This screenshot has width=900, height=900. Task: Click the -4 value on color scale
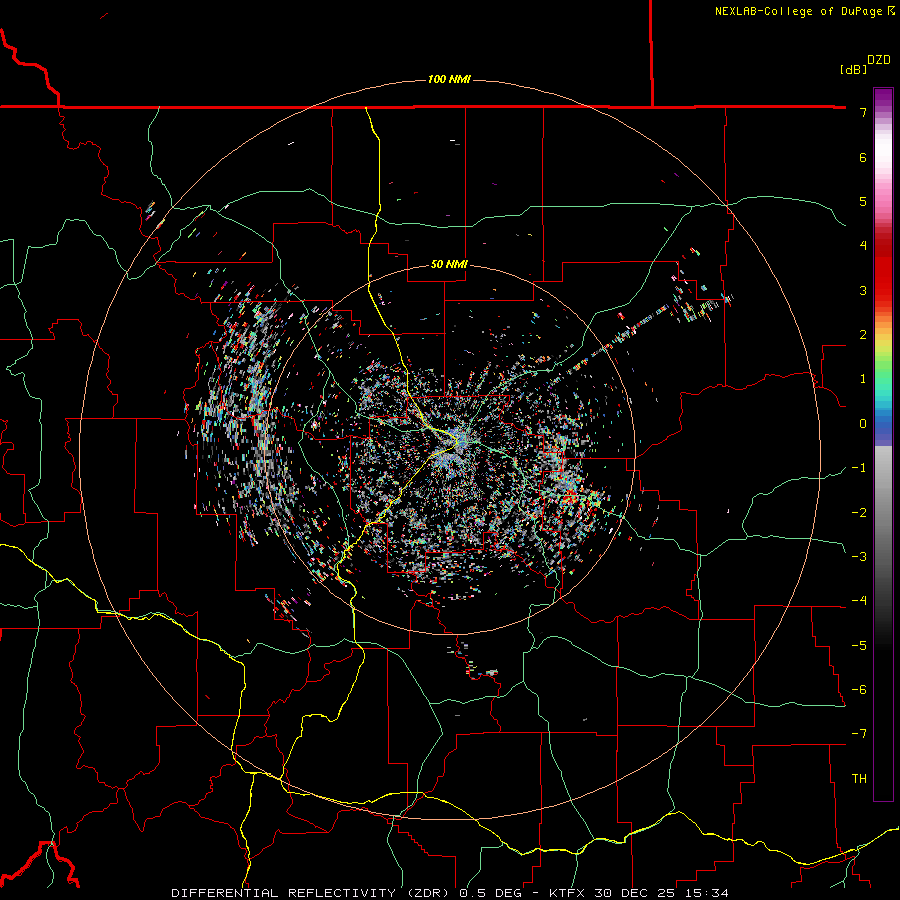tap(859, 601)
